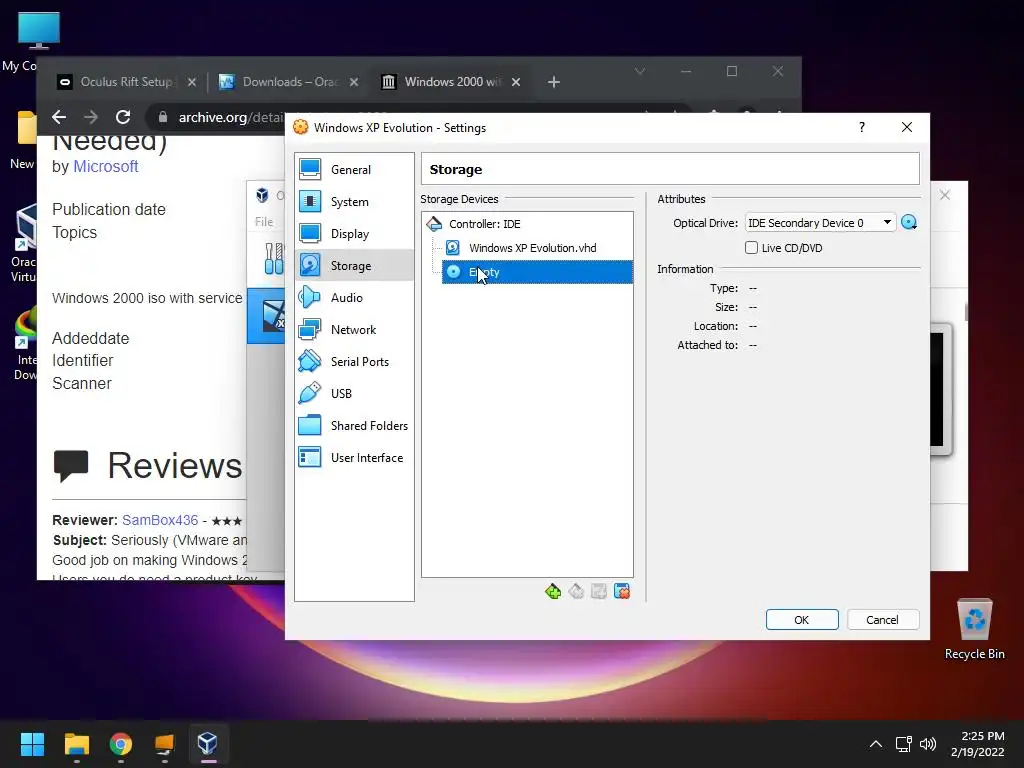Image resolution: width=1024 pixels, height=768 pixels.
Task: Open the Recycle Bin desktop icon
Action: [974, 628]
